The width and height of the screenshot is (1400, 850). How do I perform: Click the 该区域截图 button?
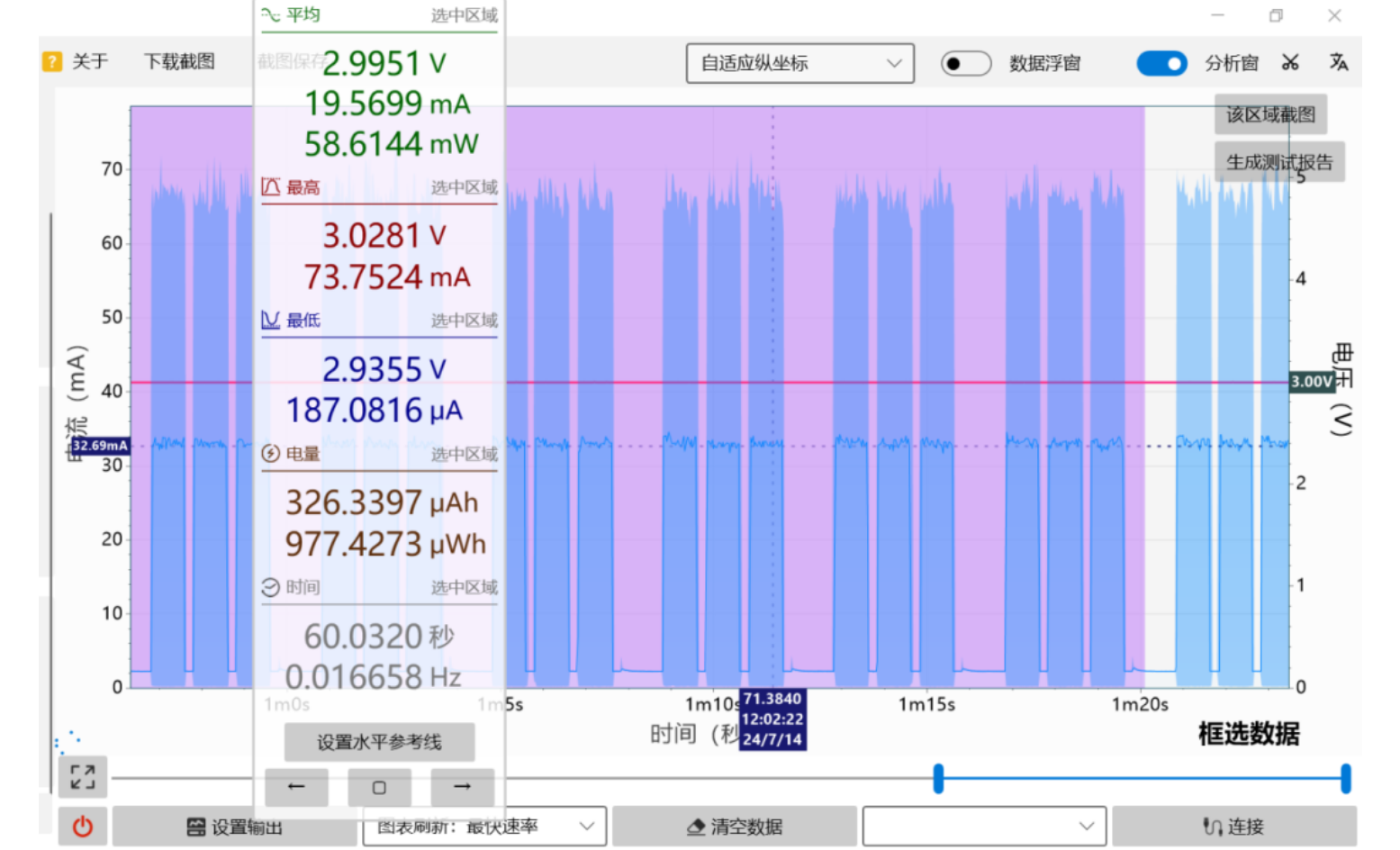pos(1270,114)
